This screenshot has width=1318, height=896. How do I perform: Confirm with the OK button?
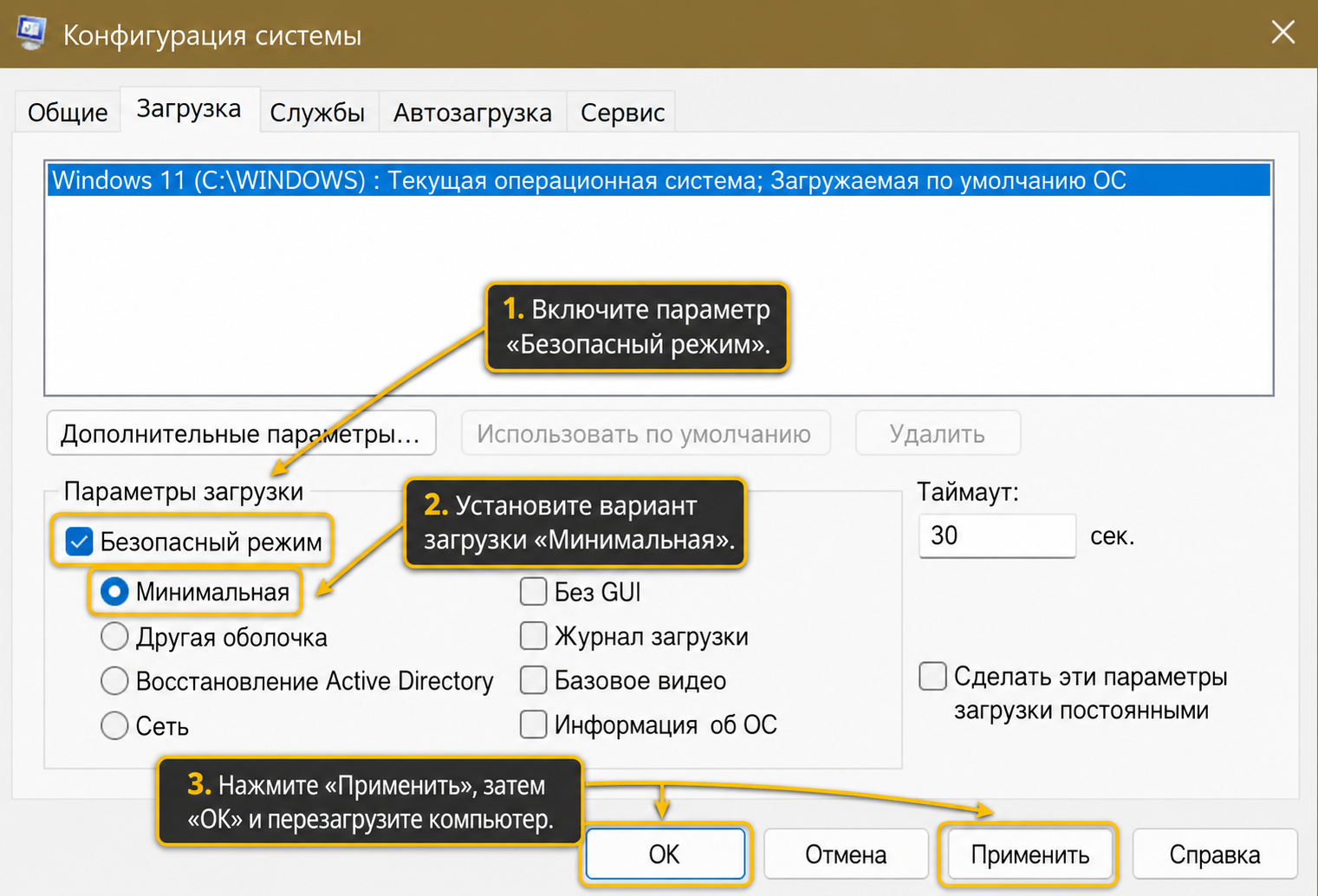coord(665,854)
